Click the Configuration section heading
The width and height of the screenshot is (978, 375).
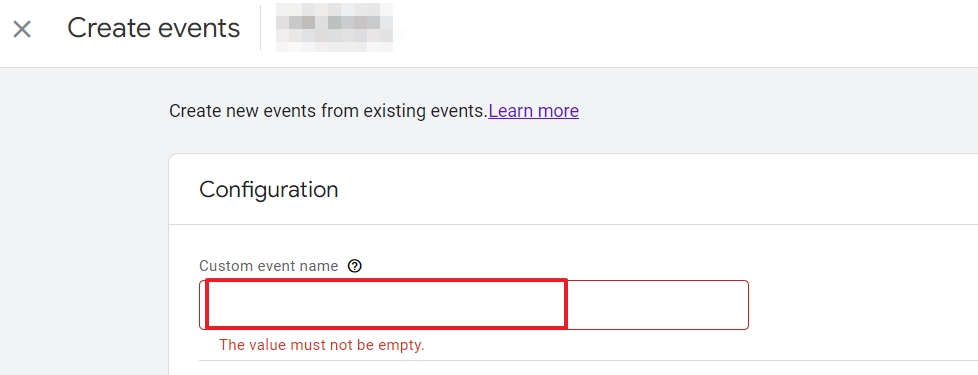pos(269,190)
